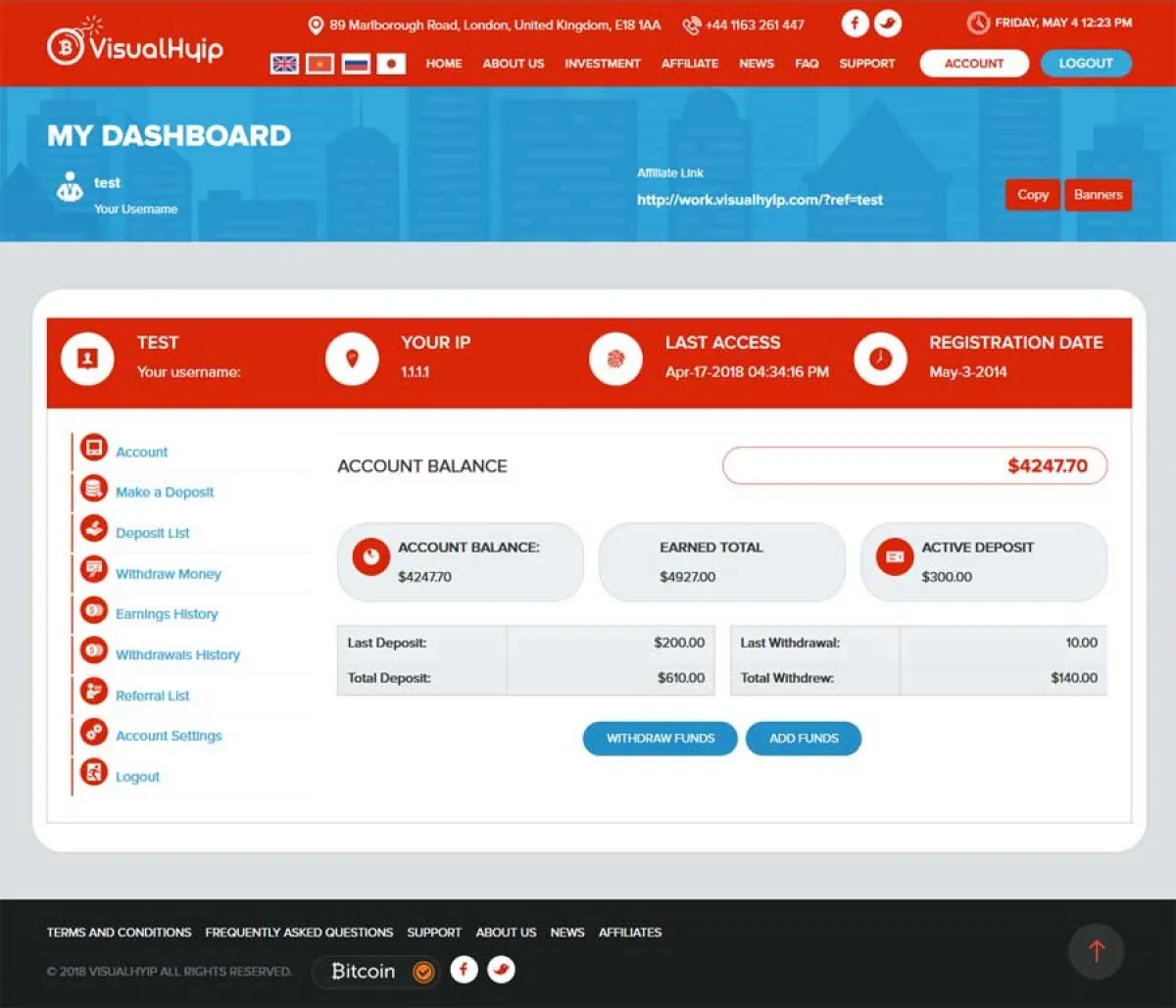Click the WITHDRAW FUNDS button
The image size is (1176, 1008).
pyautogui.click(x=661, y=739)
